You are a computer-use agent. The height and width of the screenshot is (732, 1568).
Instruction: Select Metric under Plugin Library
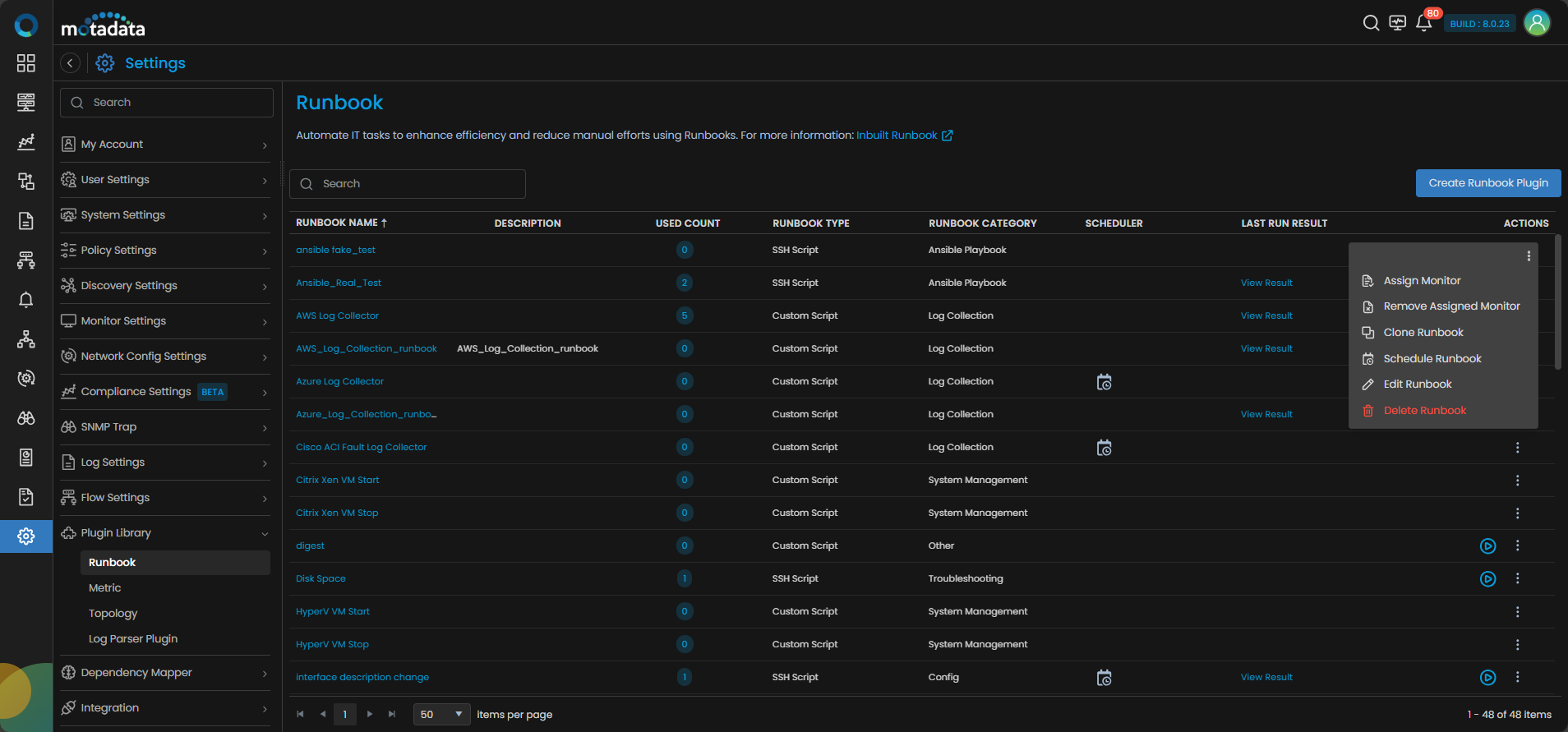(105, 588)
